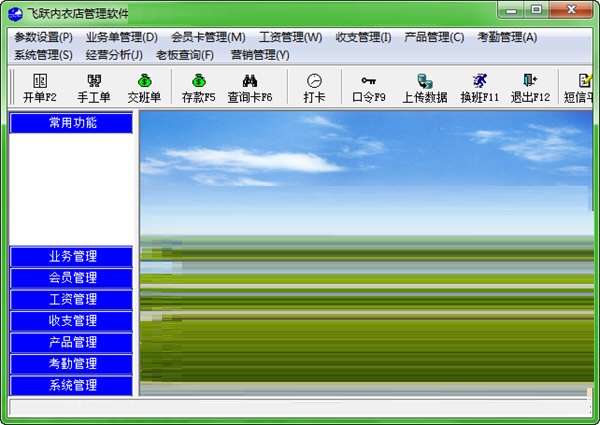The height and width of the screenshot is (425, 600).
Task: Minimize the 飞跃内衣店管理软件 window
Action: point(511,10)
